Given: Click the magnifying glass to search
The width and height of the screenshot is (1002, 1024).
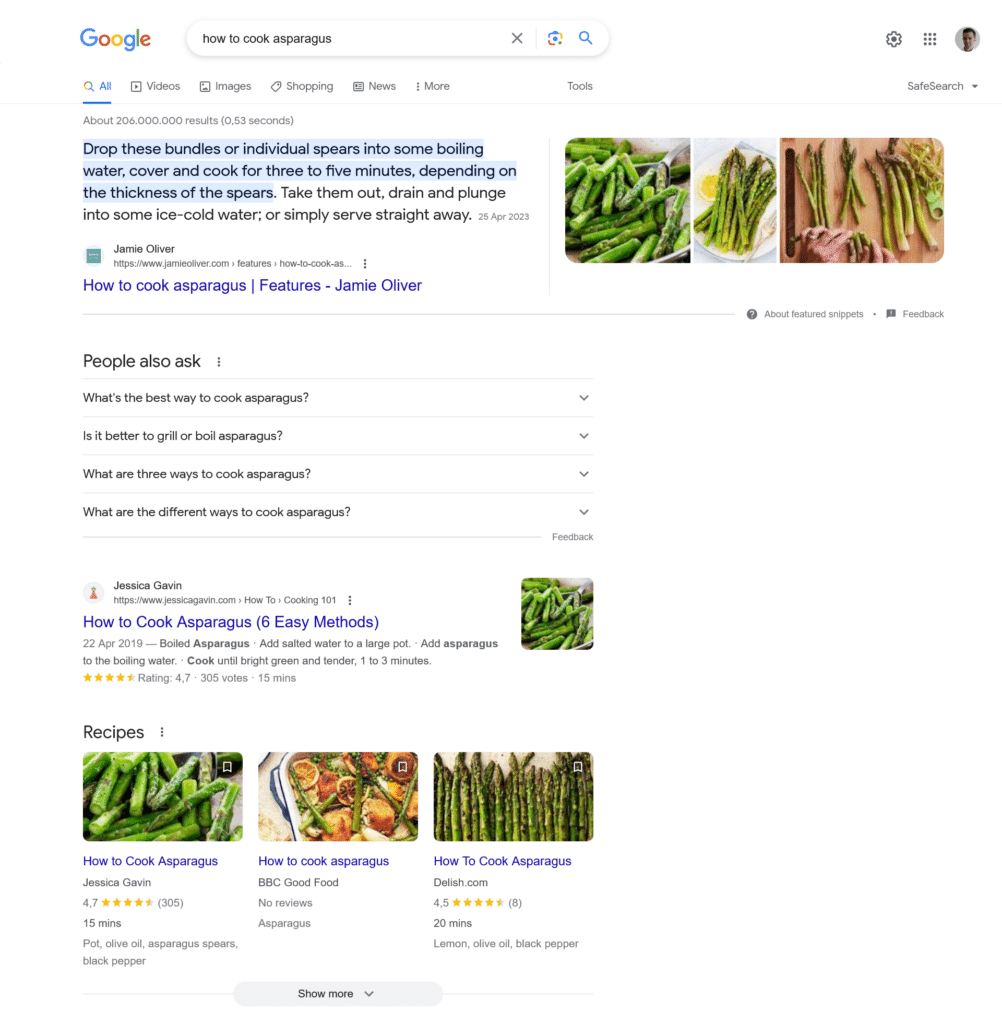Looking at the screenshot, I should [586, 37].
